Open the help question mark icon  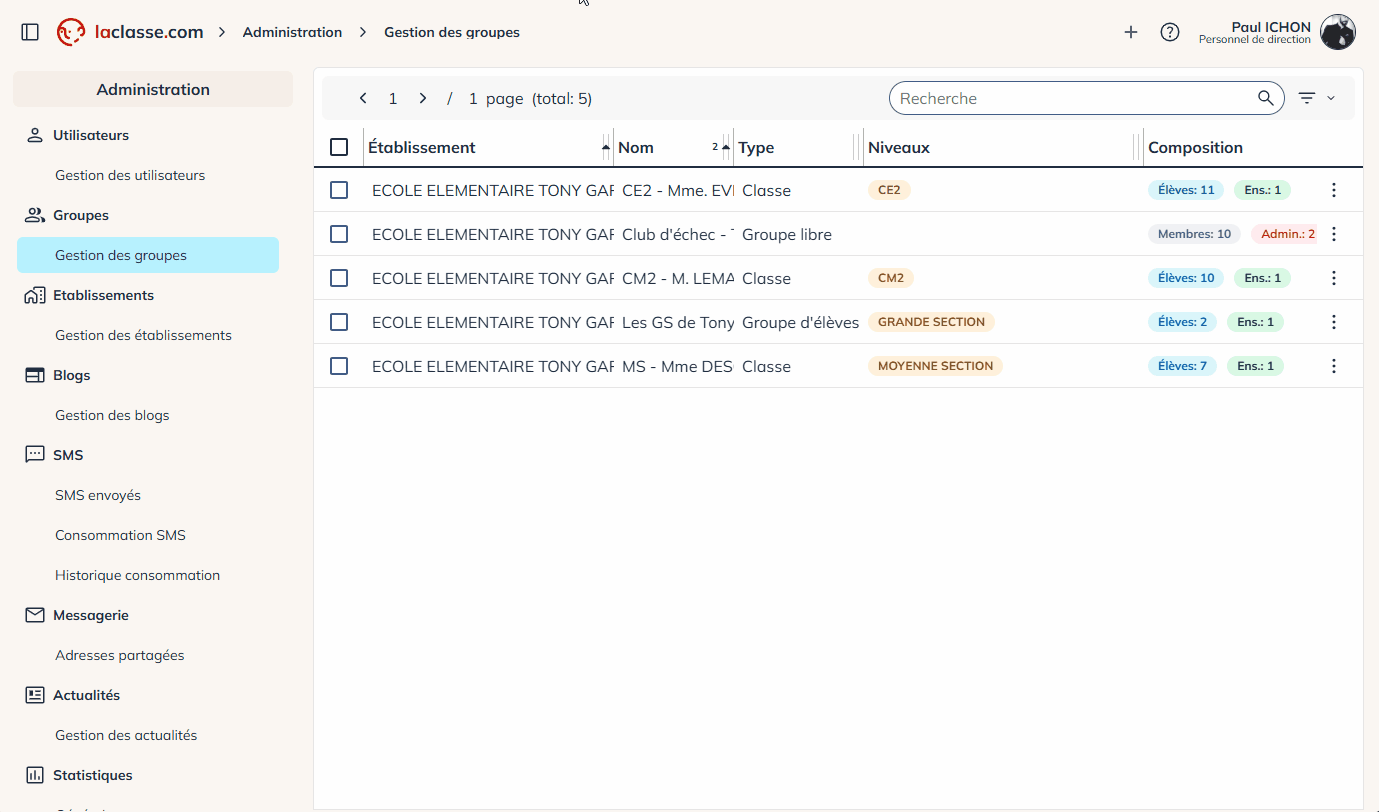(1169, 32)
